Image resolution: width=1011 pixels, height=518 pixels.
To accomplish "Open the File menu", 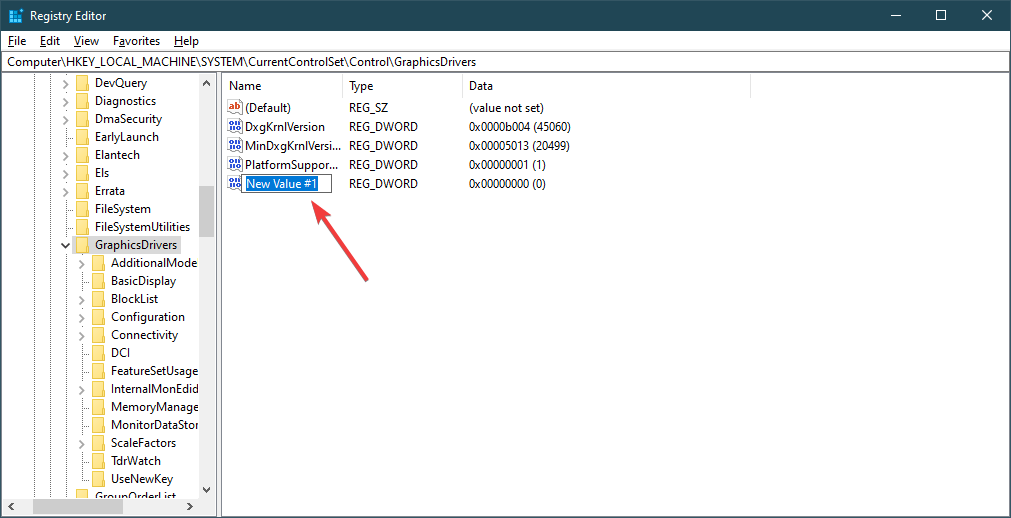I will [17, 41].
